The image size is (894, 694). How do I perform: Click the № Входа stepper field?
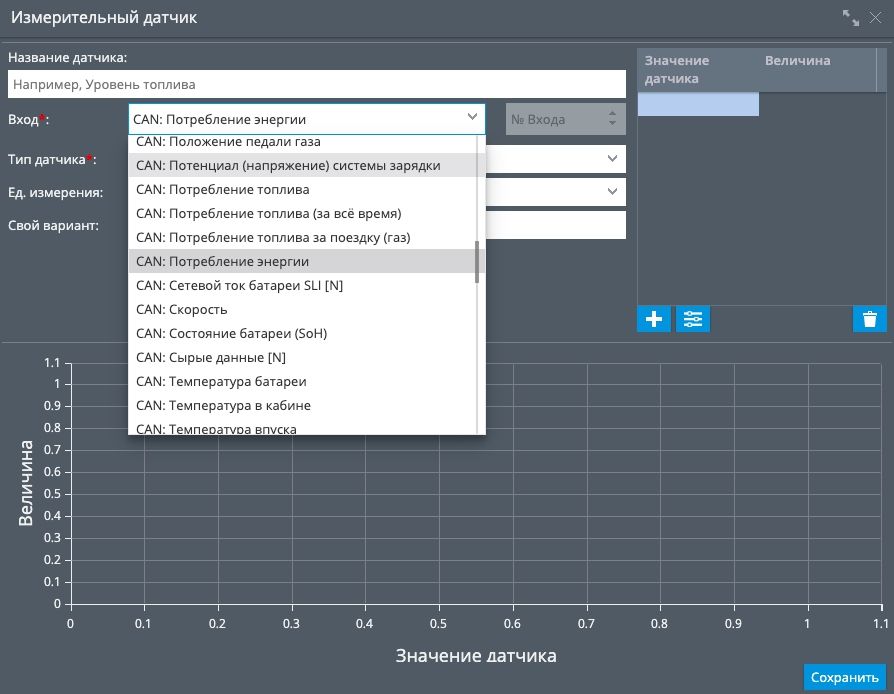click(x=566, y=119)
